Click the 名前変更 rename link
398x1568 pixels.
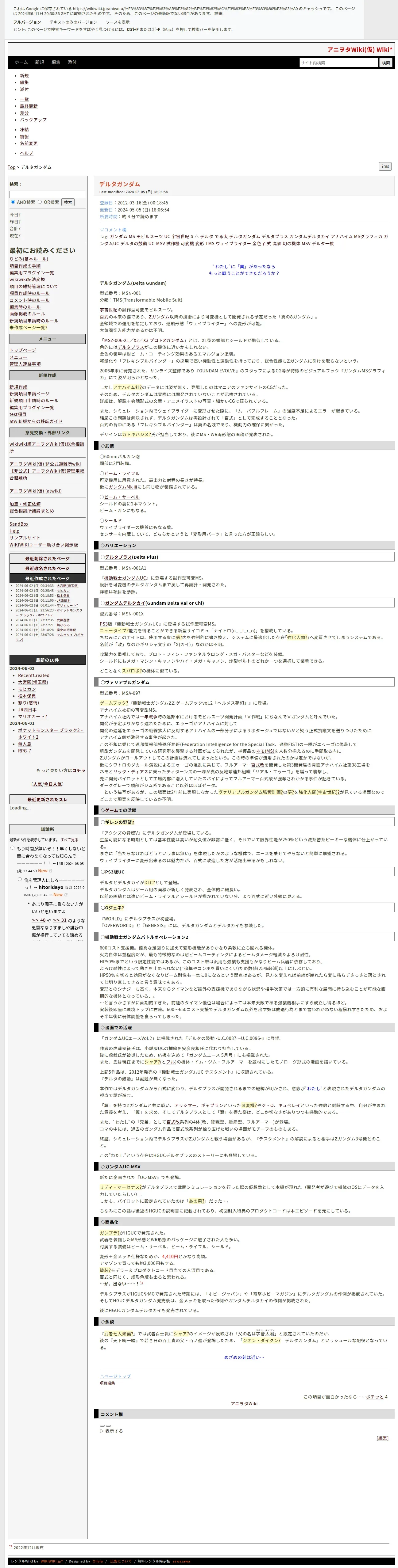click(28, 144)
